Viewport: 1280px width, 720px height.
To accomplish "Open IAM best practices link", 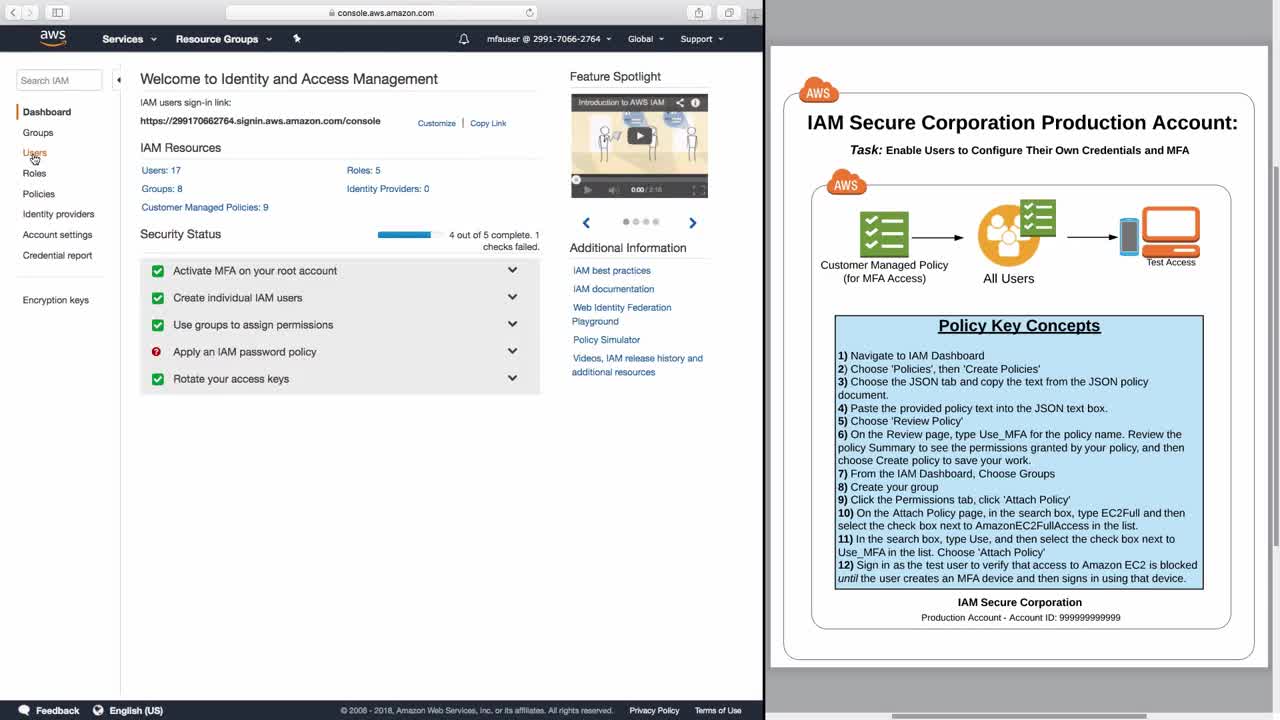I will click(x=612, y=270).
